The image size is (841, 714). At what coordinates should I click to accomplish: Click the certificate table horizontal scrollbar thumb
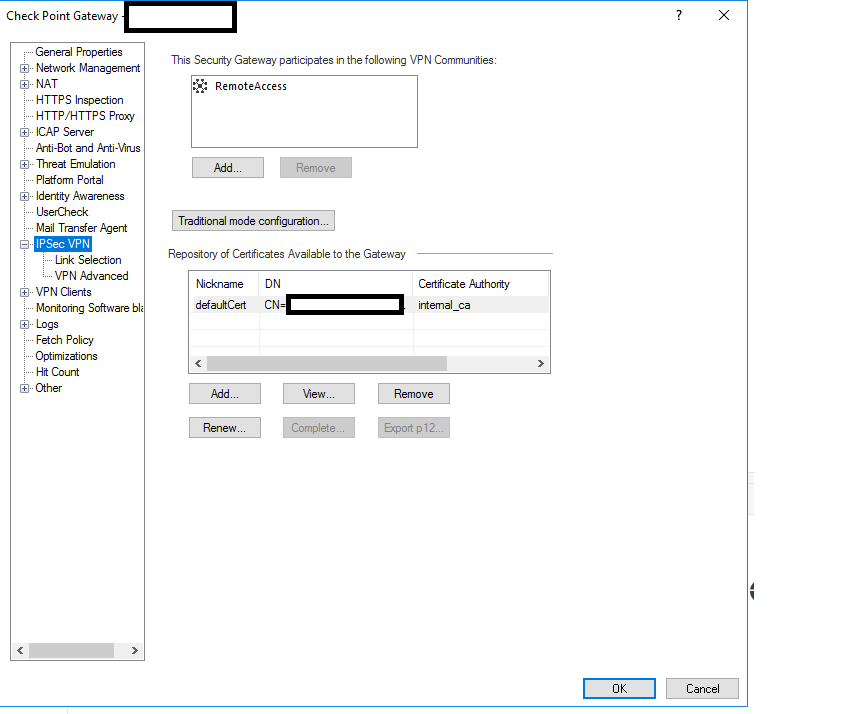pyautogui.click(x=327, y=364)
